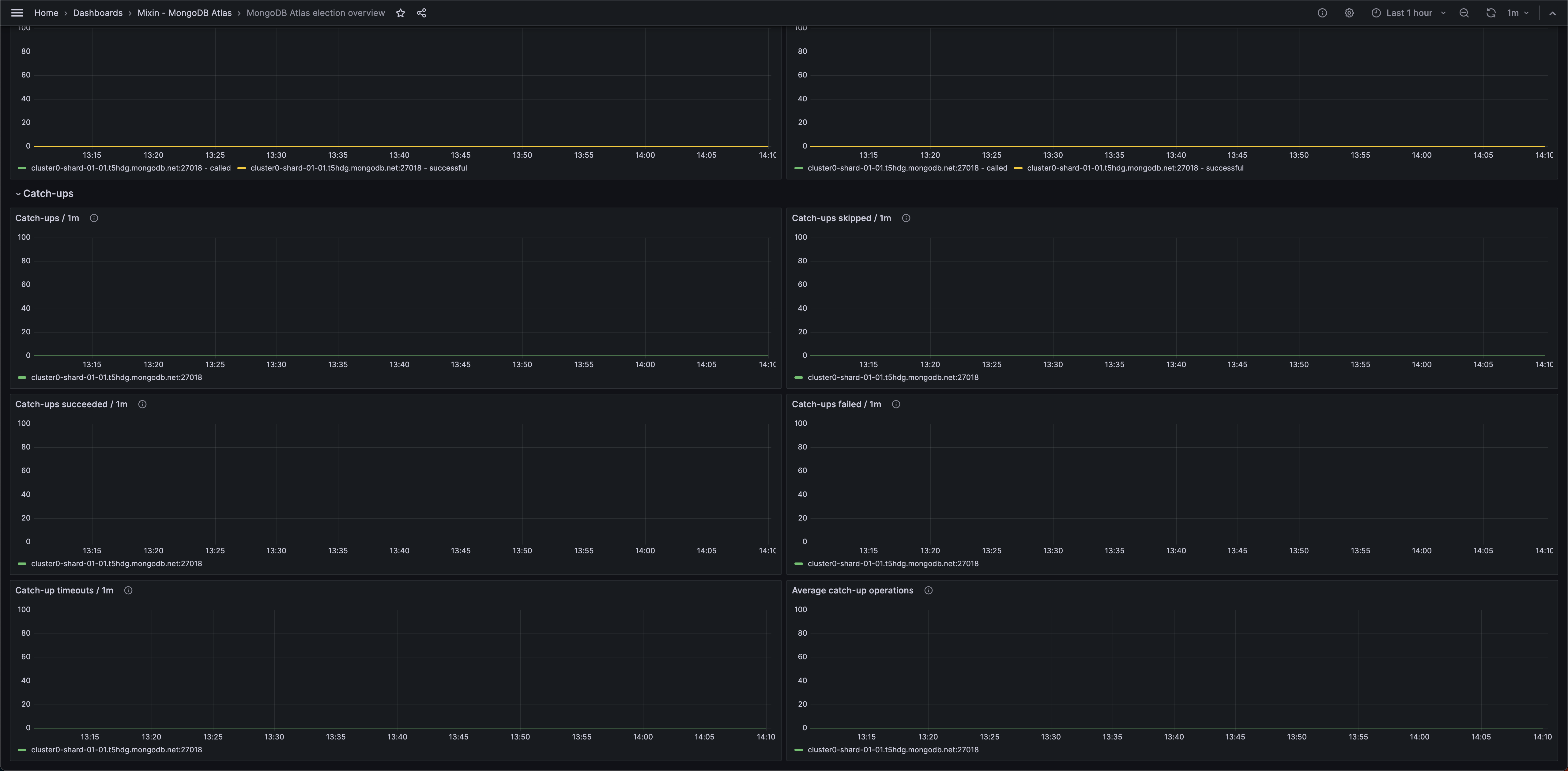Refresh the dashboard now

click(1490, 13)
